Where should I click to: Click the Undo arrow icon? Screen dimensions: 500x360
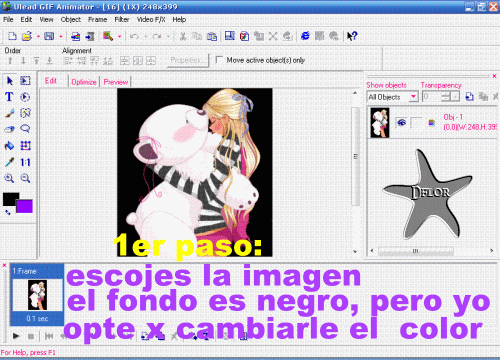pos(134,36)
